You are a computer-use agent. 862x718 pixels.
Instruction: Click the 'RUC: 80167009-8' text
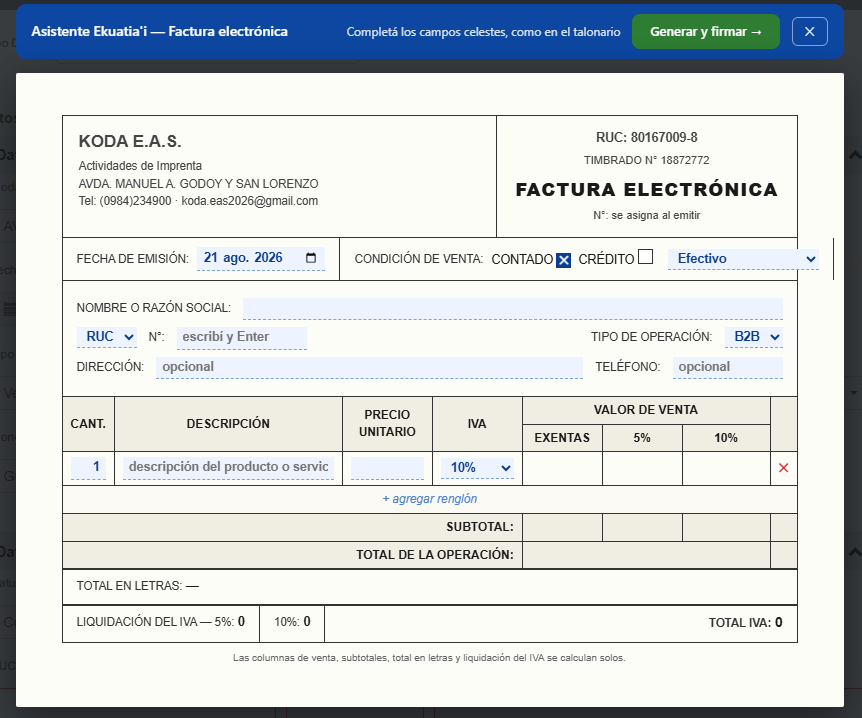click(x=646, y=137)
